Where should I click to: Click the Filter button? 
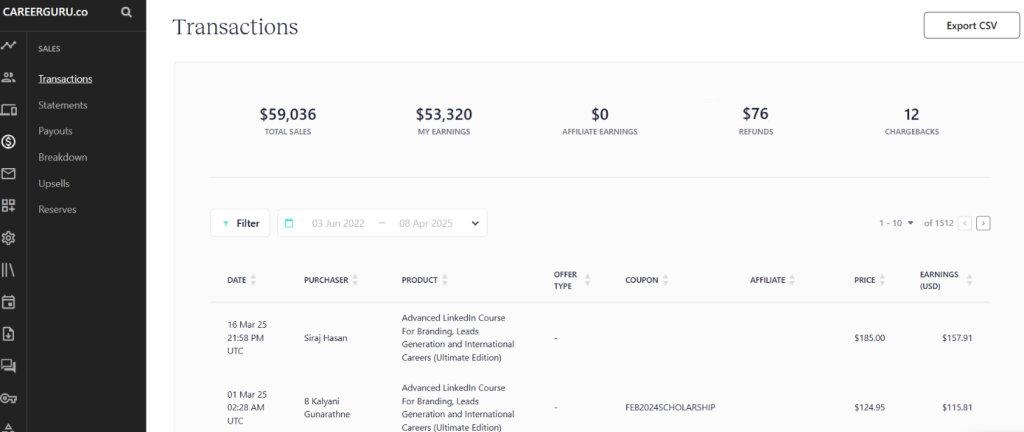(x=240, y=223)
